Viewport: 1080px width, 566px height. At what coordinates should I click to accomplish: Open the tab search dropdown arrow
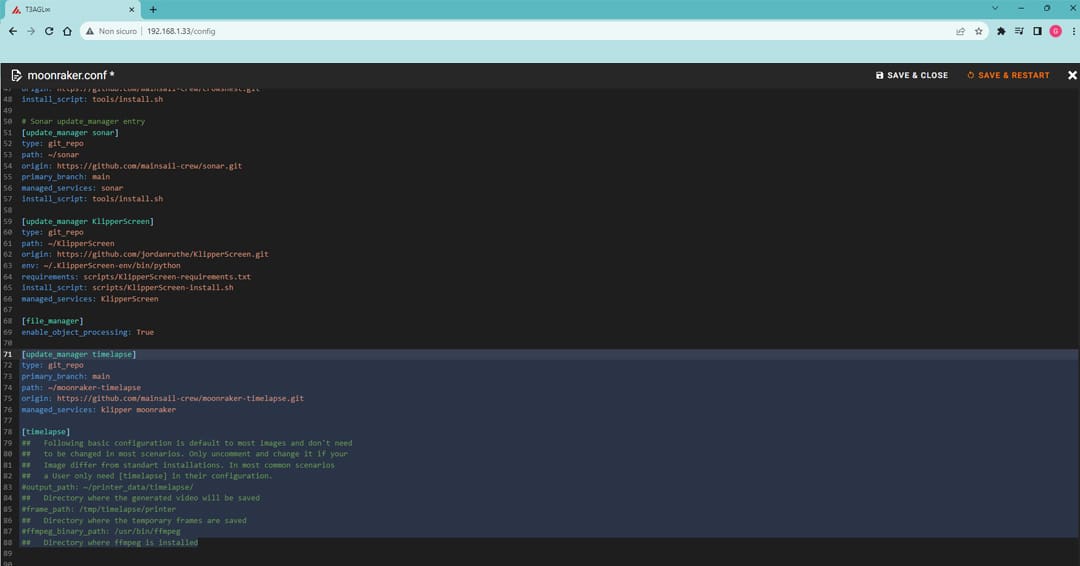[x=995, y=8]
